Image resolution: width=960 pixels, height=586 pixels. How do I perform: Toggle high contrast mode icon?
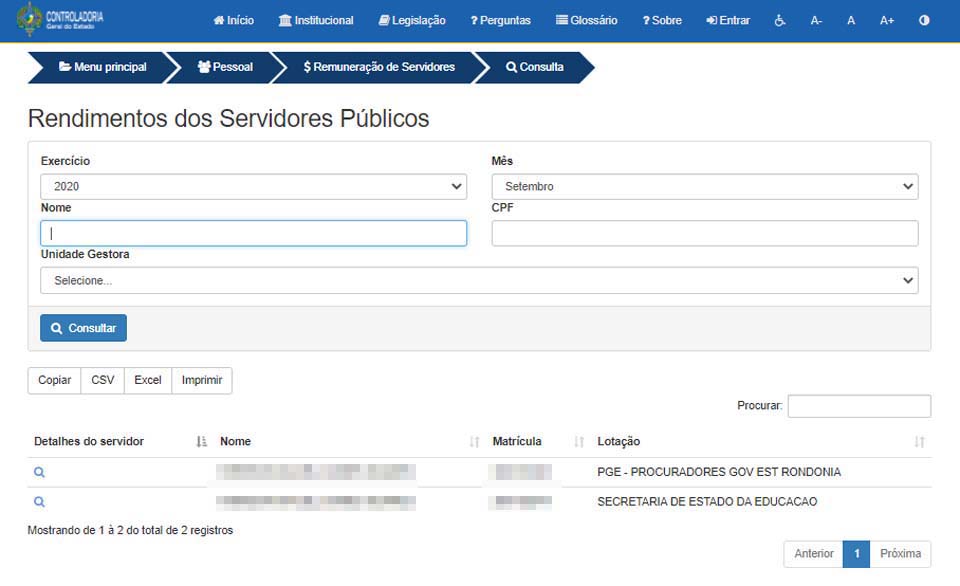pos(923,20)
